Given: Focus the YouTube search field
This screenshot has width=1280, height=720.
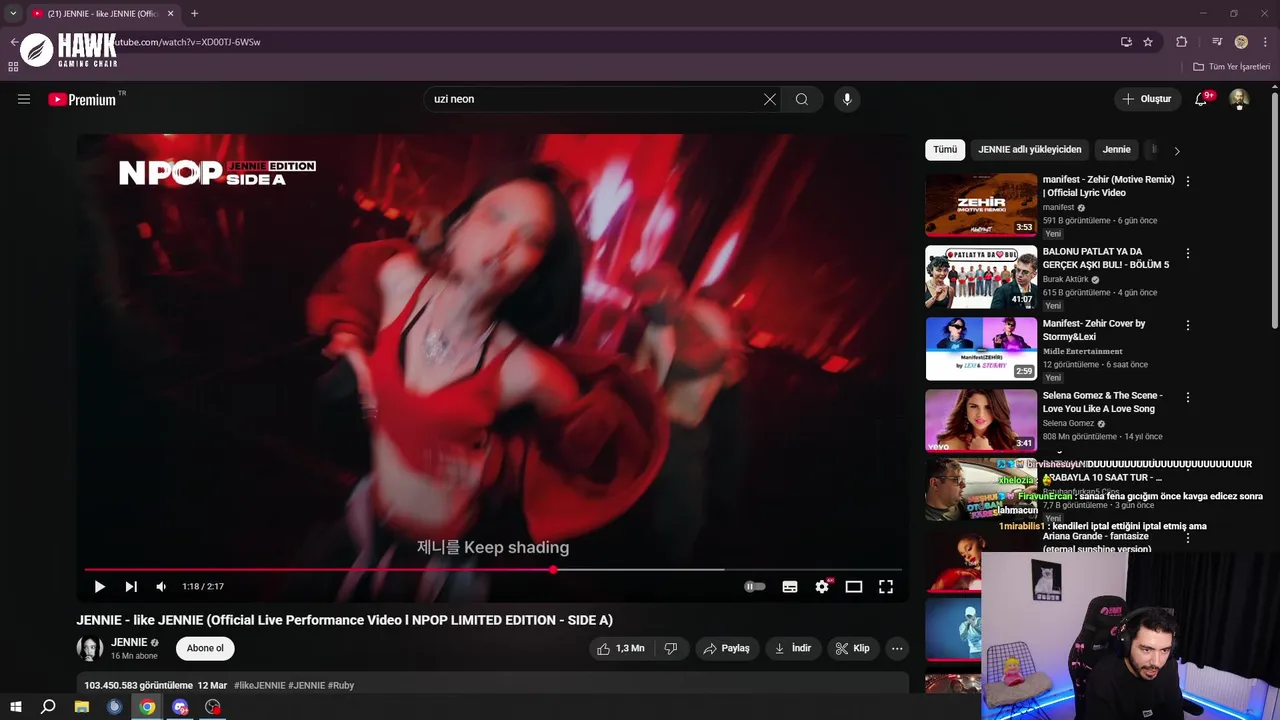Looking at the screenshot, I should [595, 99].
